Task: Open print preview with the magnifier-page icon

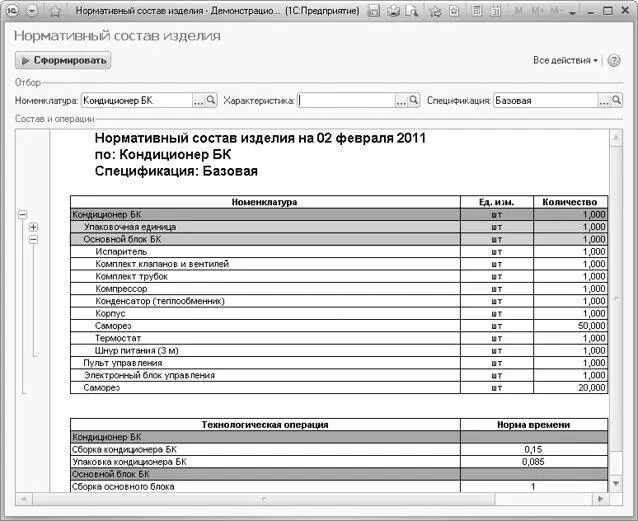Action: [412, 11]
